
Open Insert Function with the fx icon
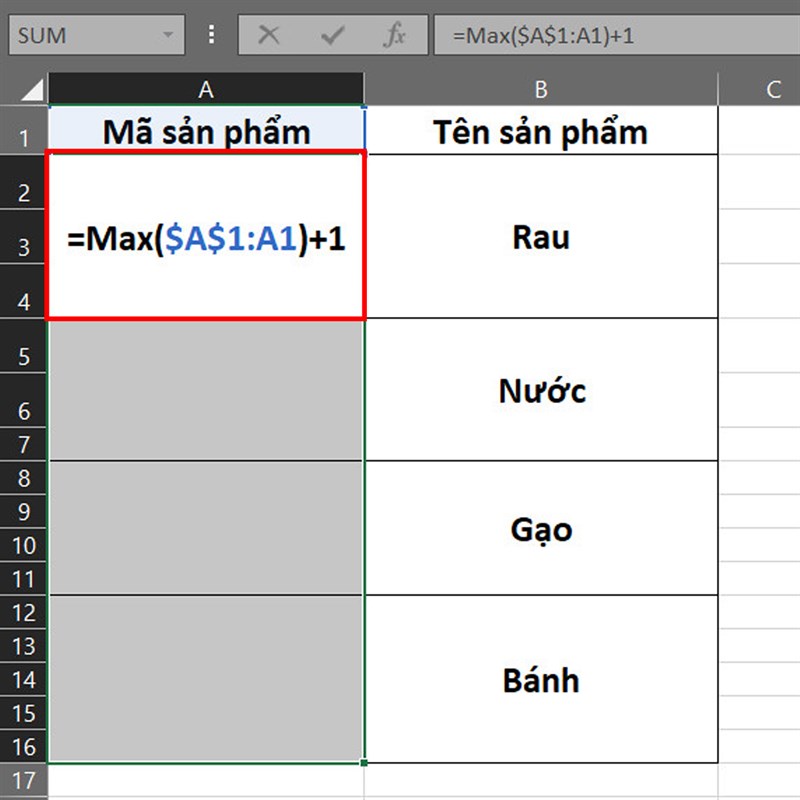[x=394, y=33]
